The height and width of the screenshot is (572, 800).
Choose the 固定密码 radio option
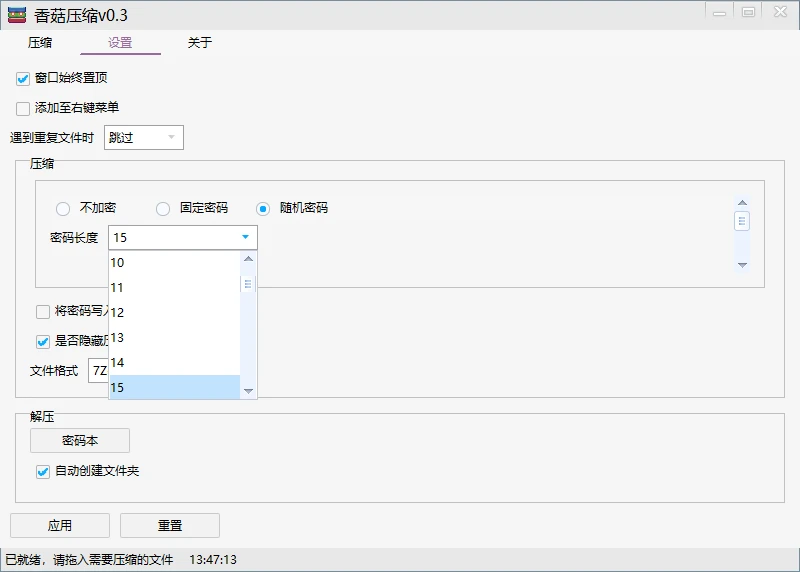pyautogui.click(x=163, y=209)
